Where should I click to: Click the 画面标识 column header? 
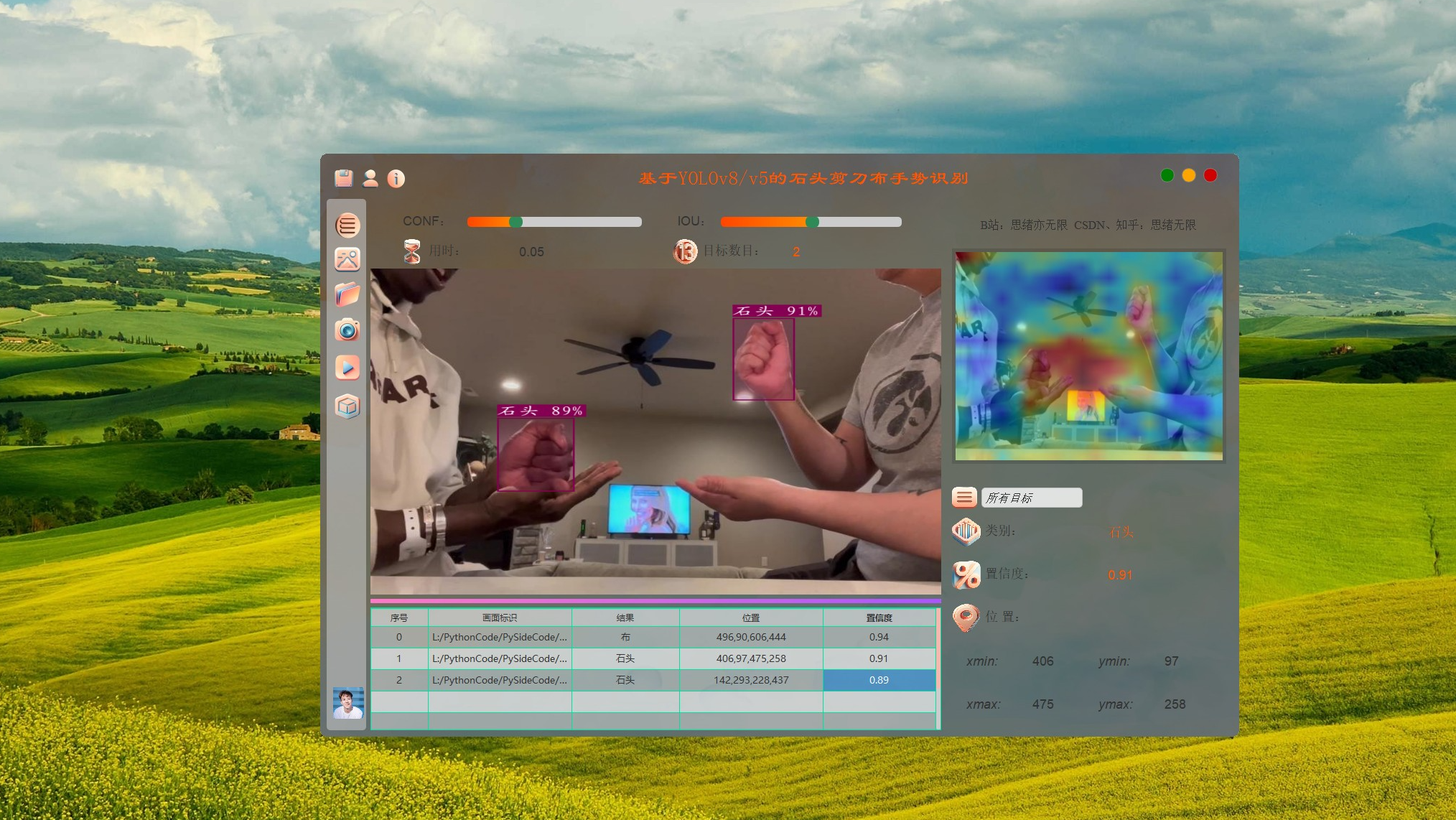(500, 618)
